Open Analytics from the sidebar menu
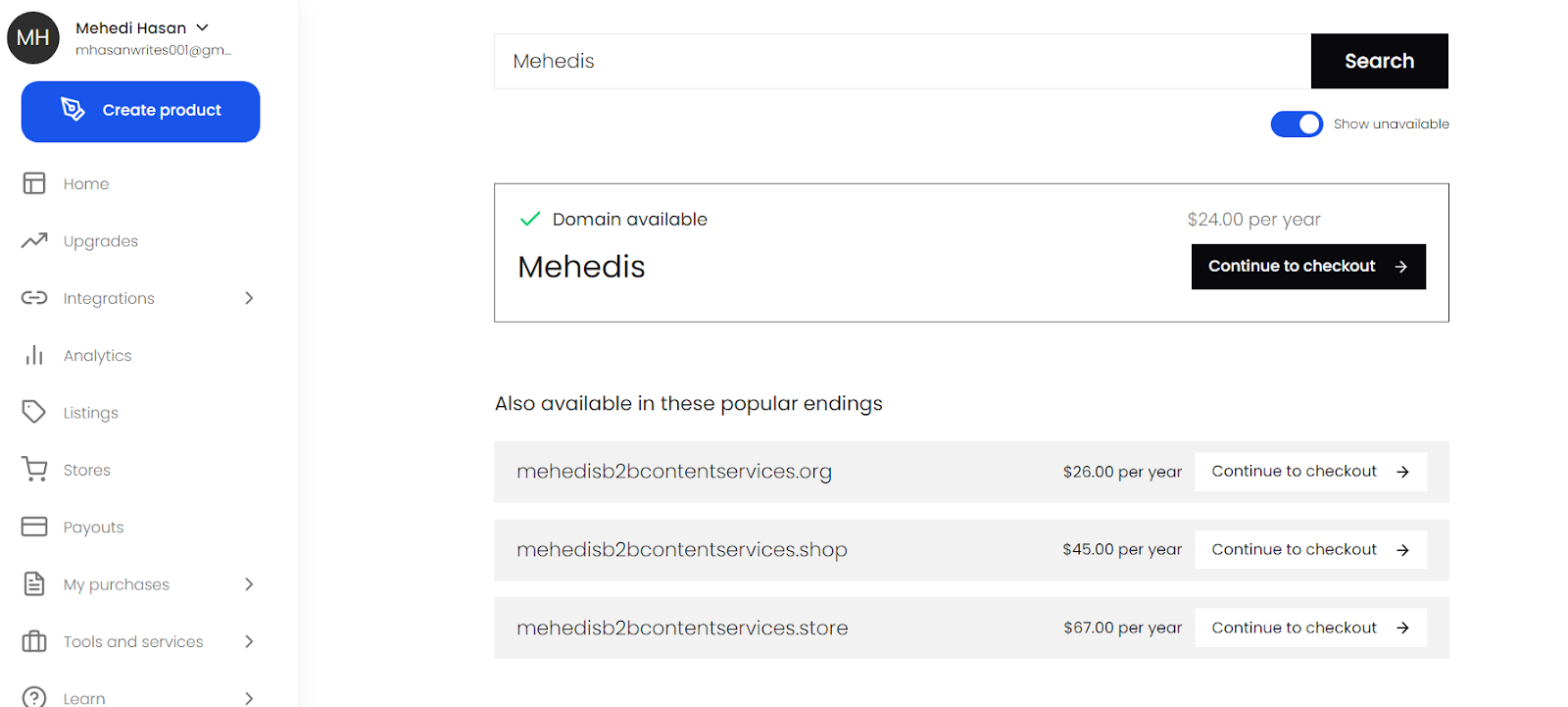This screenshot has height=707, width=1568. (97, 355)
